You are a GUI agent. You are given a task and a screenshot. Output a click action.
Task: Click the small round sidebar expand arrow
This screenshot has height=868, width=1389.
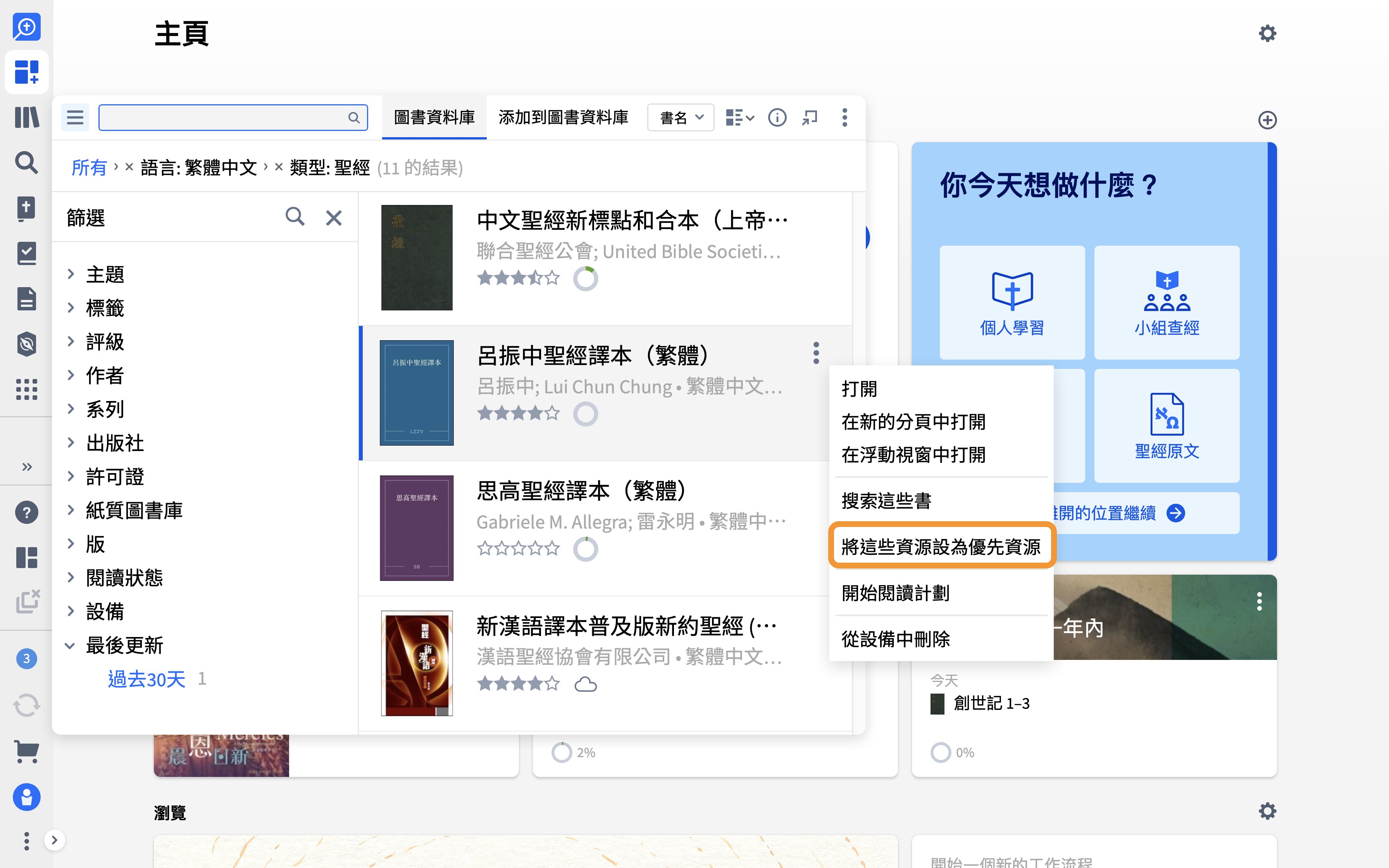(x=55, y=840)
